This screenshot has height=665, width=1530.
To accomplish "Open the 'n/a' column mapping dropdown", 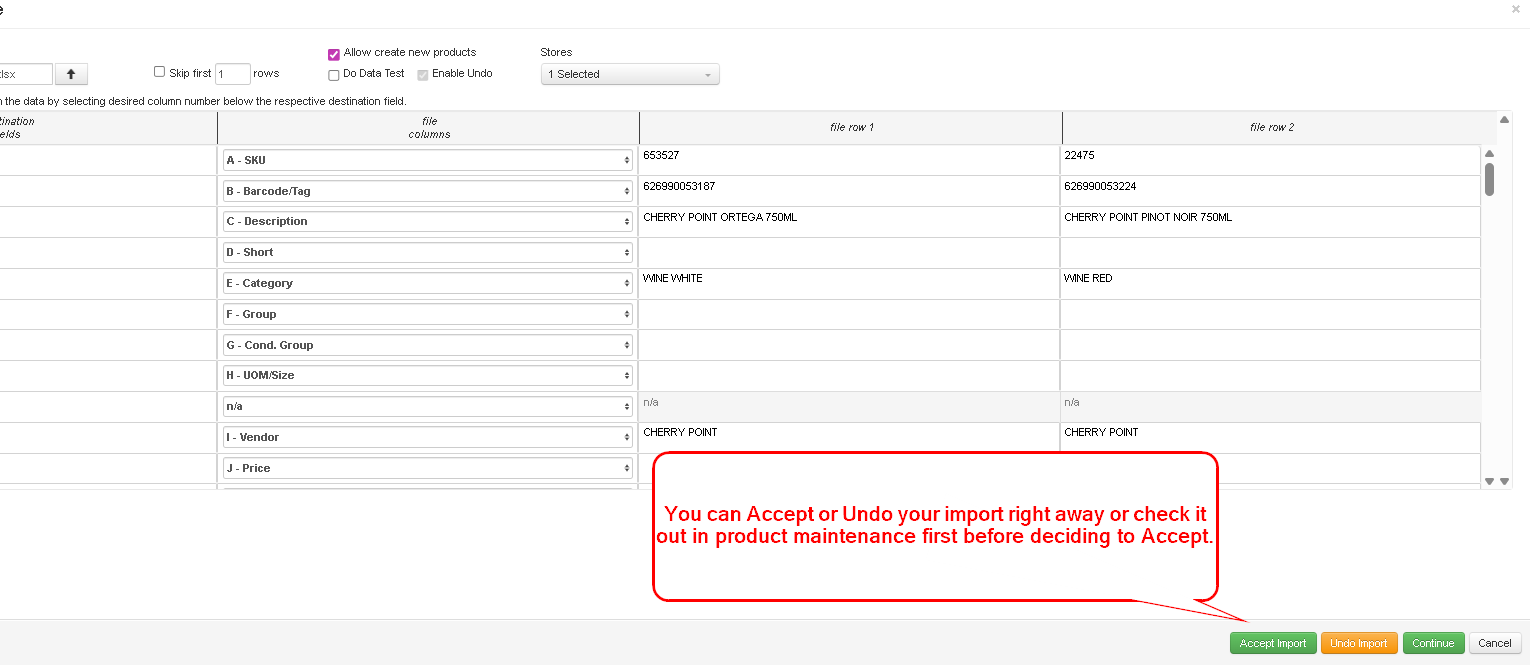I will [x=428, y=407].
